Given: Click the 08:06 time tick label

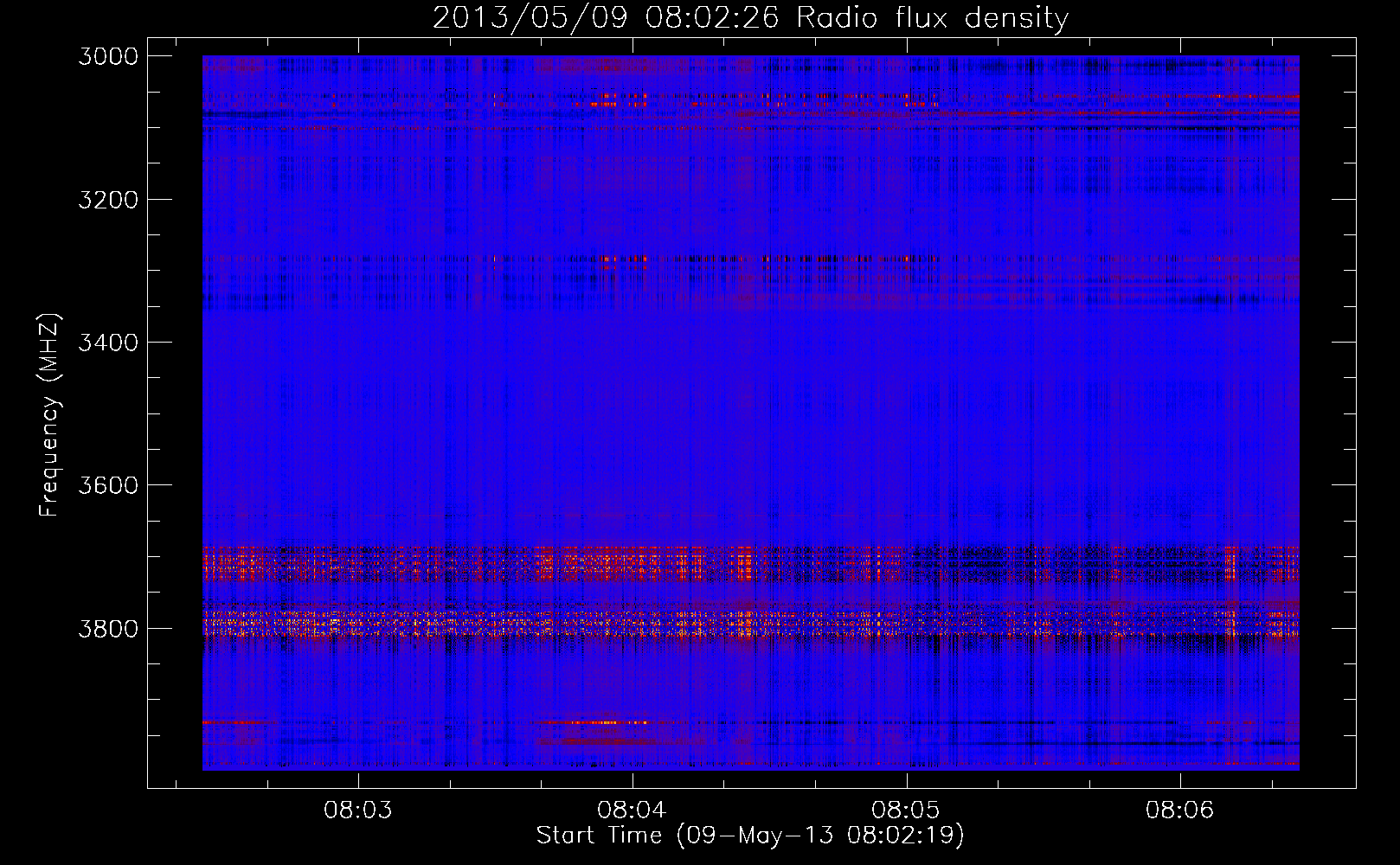Looking at the screenshot, I should point(1180,811).
